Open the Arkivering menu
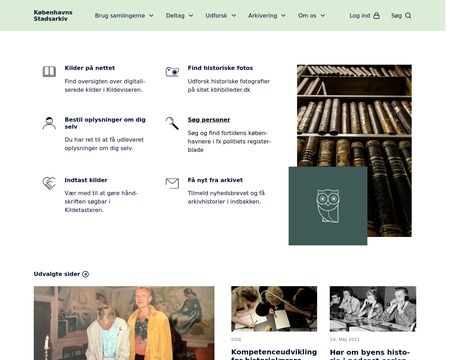Viewport: 450px width, 360px height. point(267,15)
